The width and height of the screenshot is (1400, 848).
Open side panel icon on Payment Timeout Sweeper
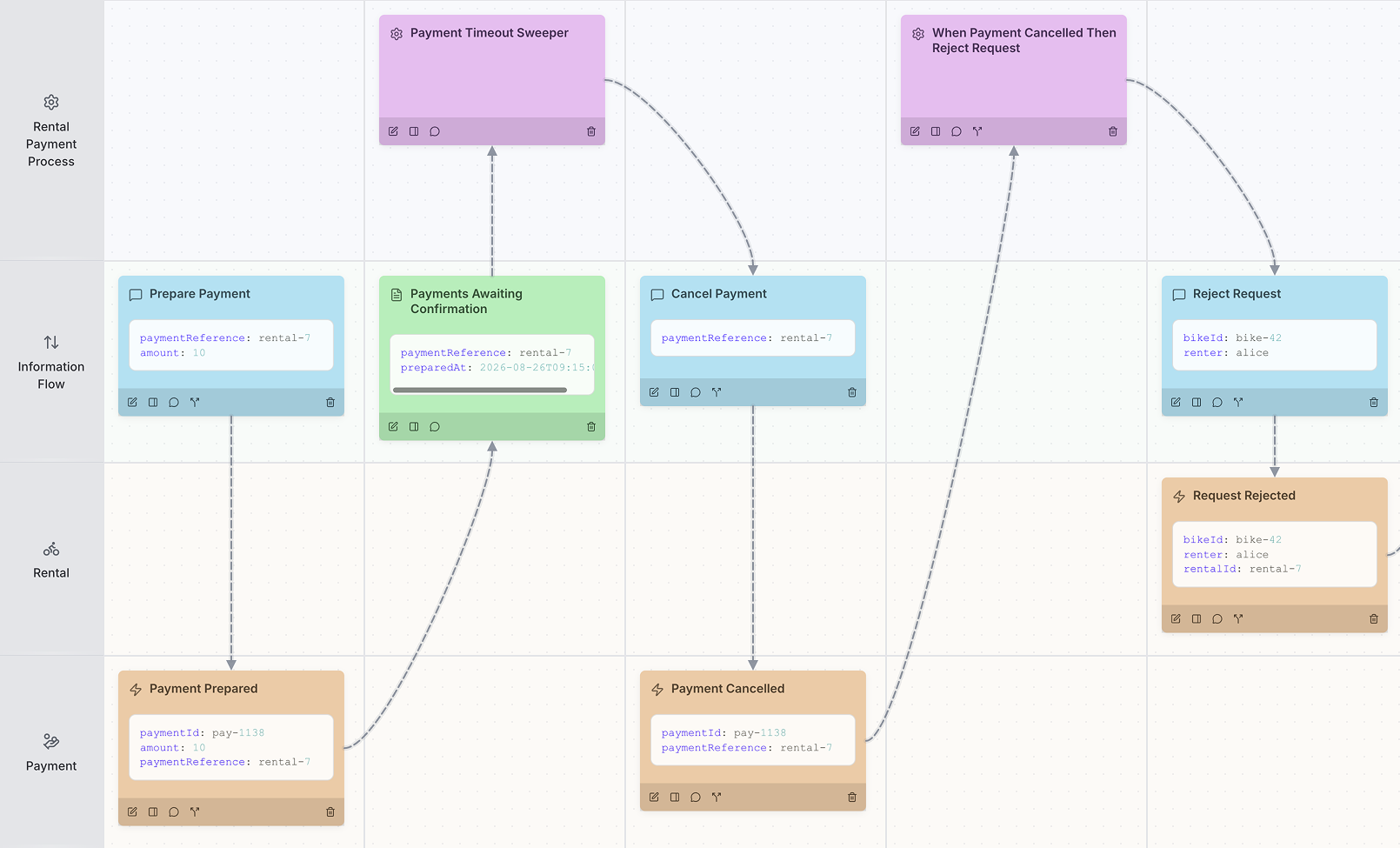pyautogui.click(x=414, y=131)
